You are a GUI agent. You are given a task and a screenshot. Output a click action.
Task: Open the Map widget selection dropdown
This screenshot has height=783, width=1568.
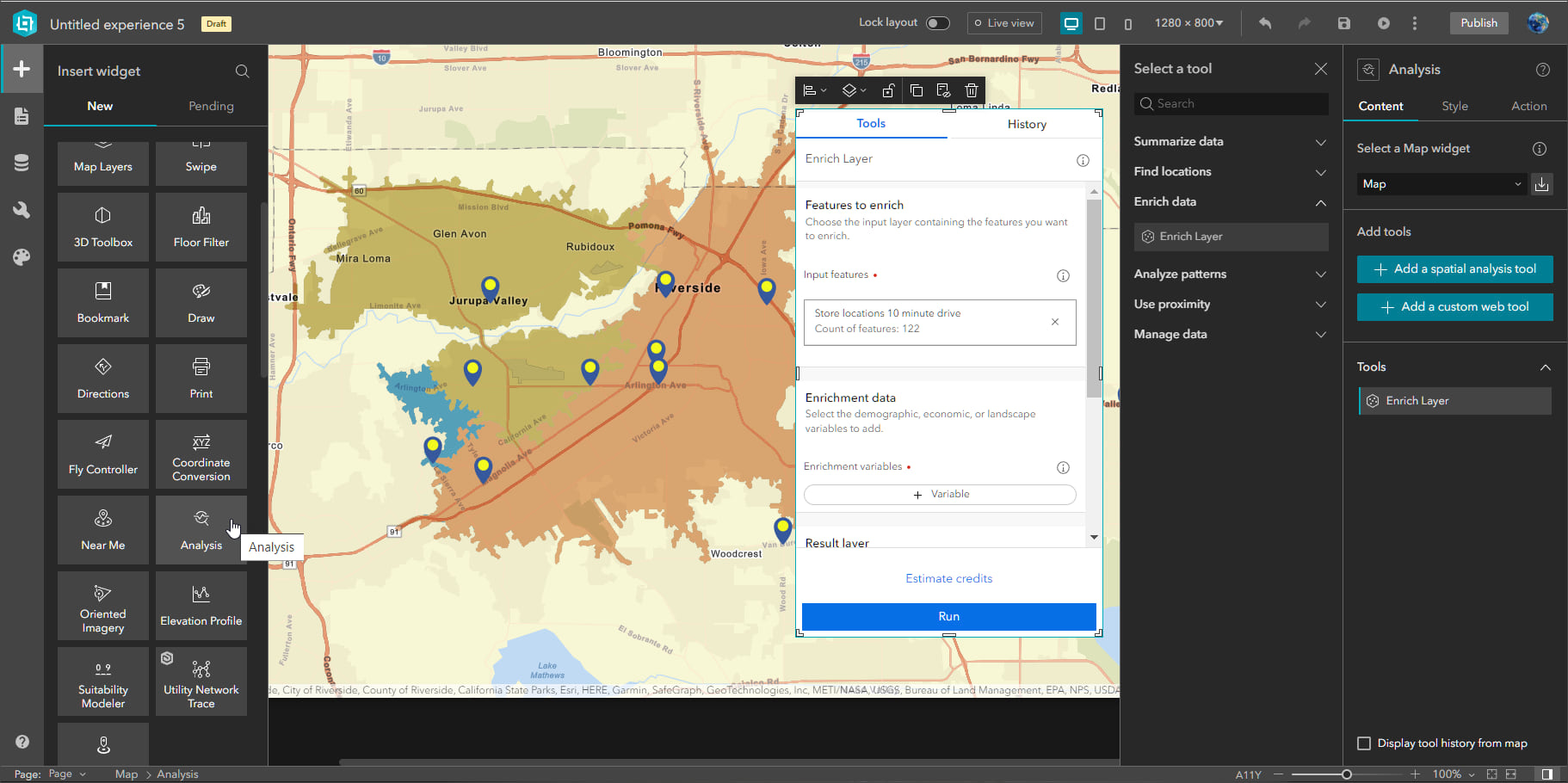click(1441, 184)
